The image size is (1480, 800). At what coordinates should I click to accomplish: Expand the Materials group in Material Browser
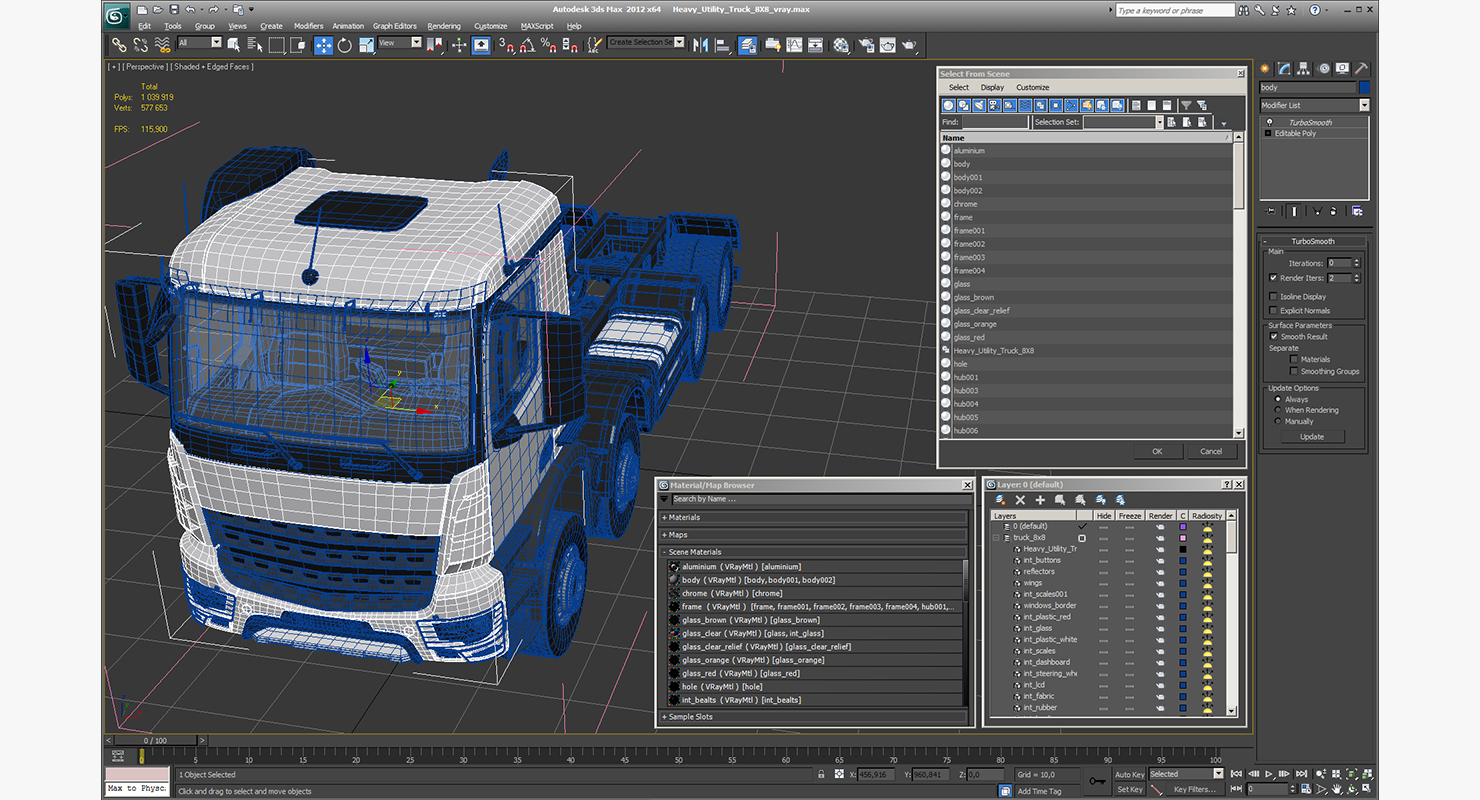pyautogui.click(x=664, y=518)
